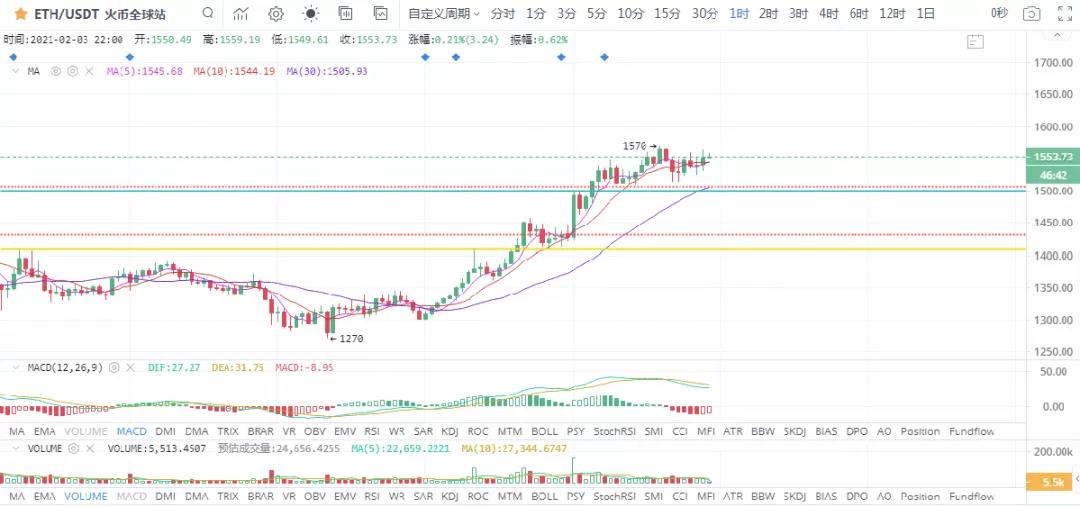Image resolution: width=1080 pixels, height=507 pixels.
Task: Select the 12时 interval
Action: pos(892,13)
